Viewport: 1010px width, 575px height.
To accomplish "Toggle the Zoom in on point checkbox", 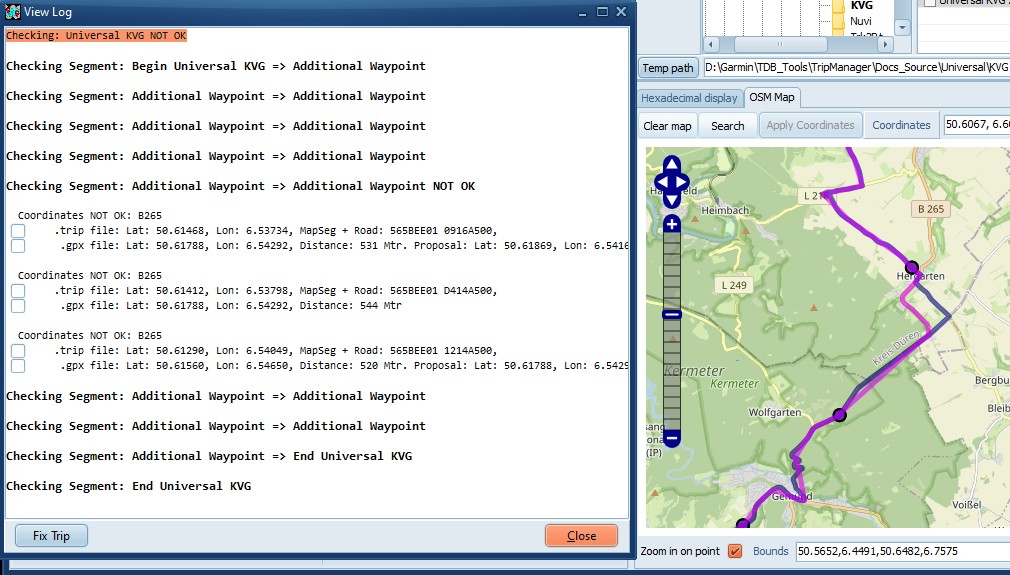I will point(735,551).
